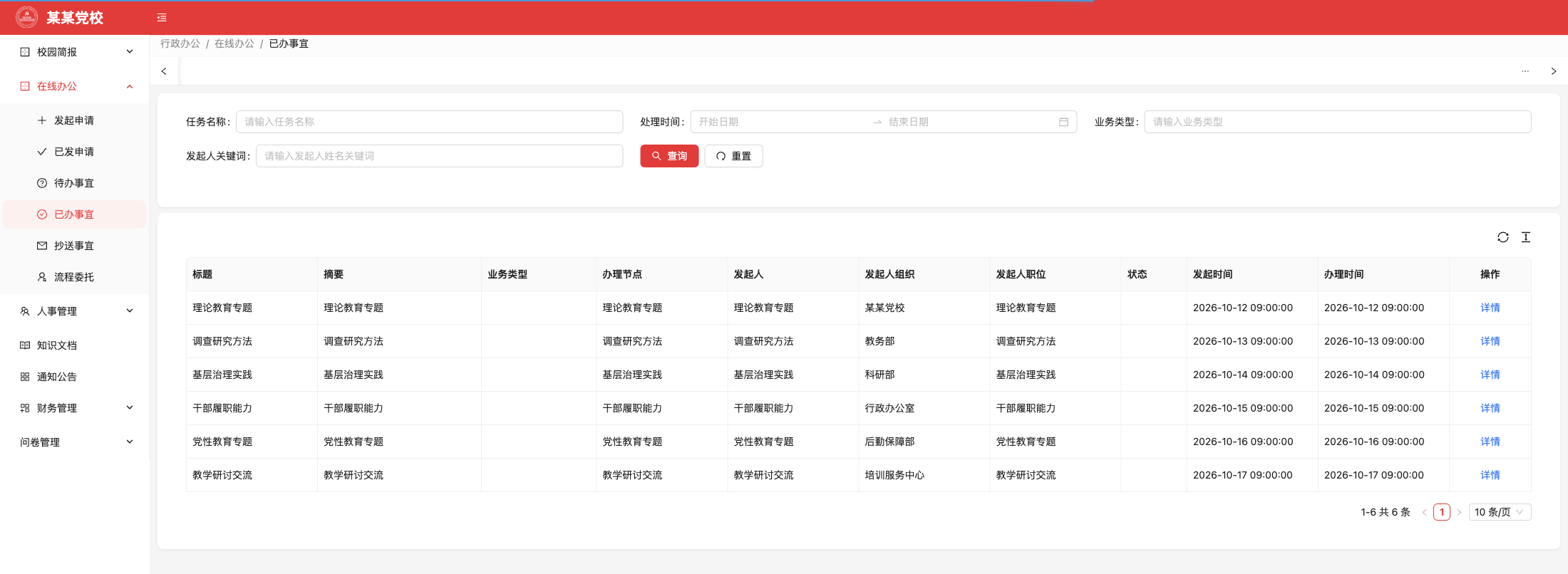Screen dimensions: 1568x574
Task: Expand the 人事管理 menu
Action: [x=75, y=311]
